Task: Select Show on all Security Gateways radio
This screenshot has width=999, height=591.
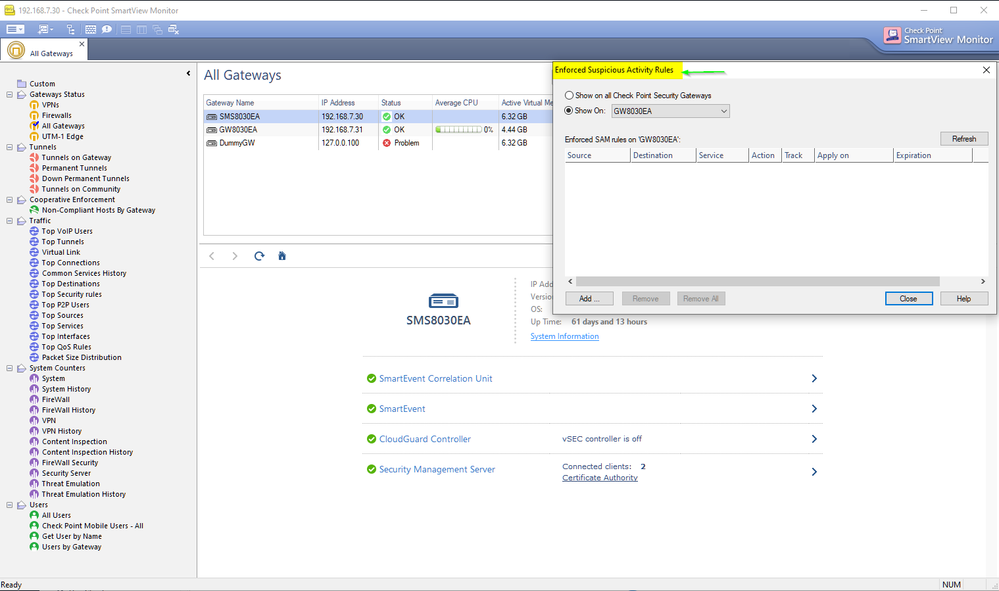Action: click(569, 96)
